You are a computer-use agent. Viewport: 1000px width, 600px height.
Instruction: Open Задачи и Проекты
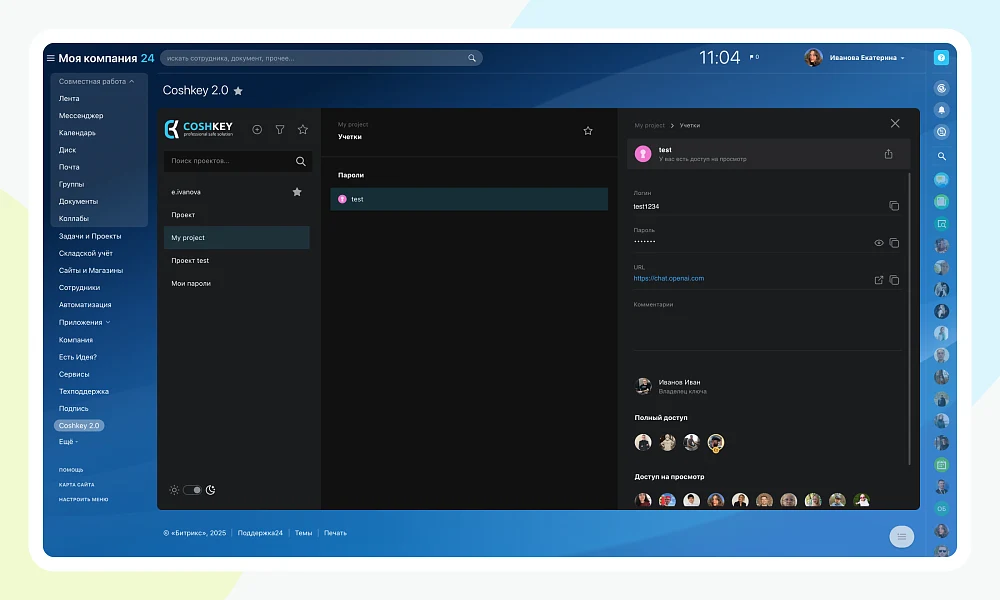tap(90, 236)
